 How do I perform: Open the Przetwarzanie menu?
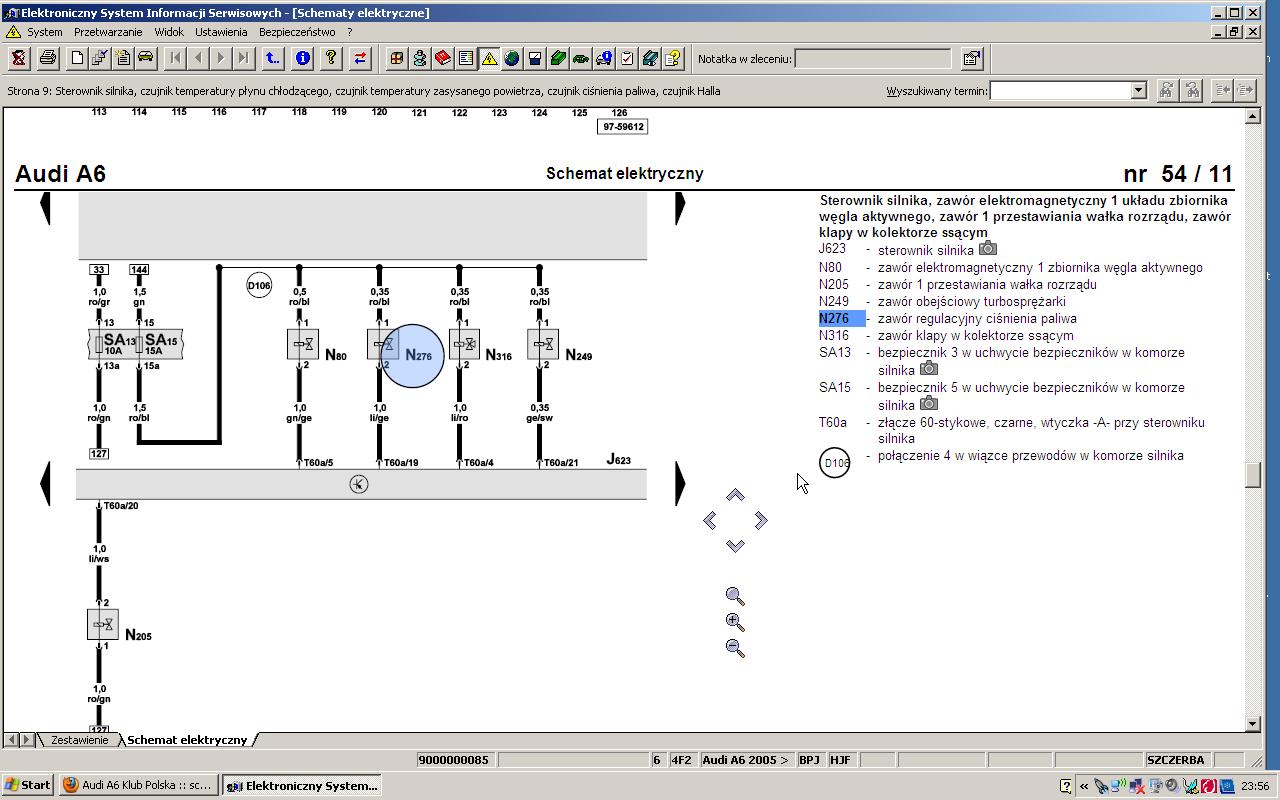click(108, 32)
